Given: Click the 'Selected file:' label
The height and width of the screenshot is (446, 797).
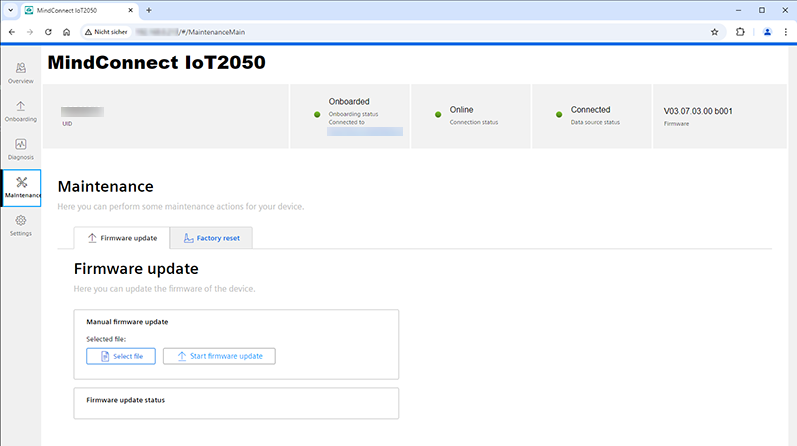Looking at the screenshot, I should [x=106, y=339].
